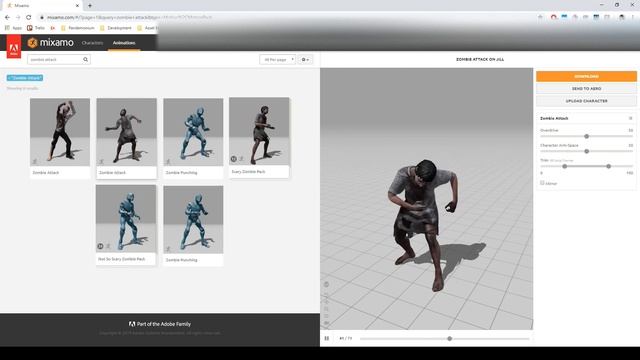Screen dimensions: 640x360
Task: Open a new browser tab
Action: [x=90, y=6]
